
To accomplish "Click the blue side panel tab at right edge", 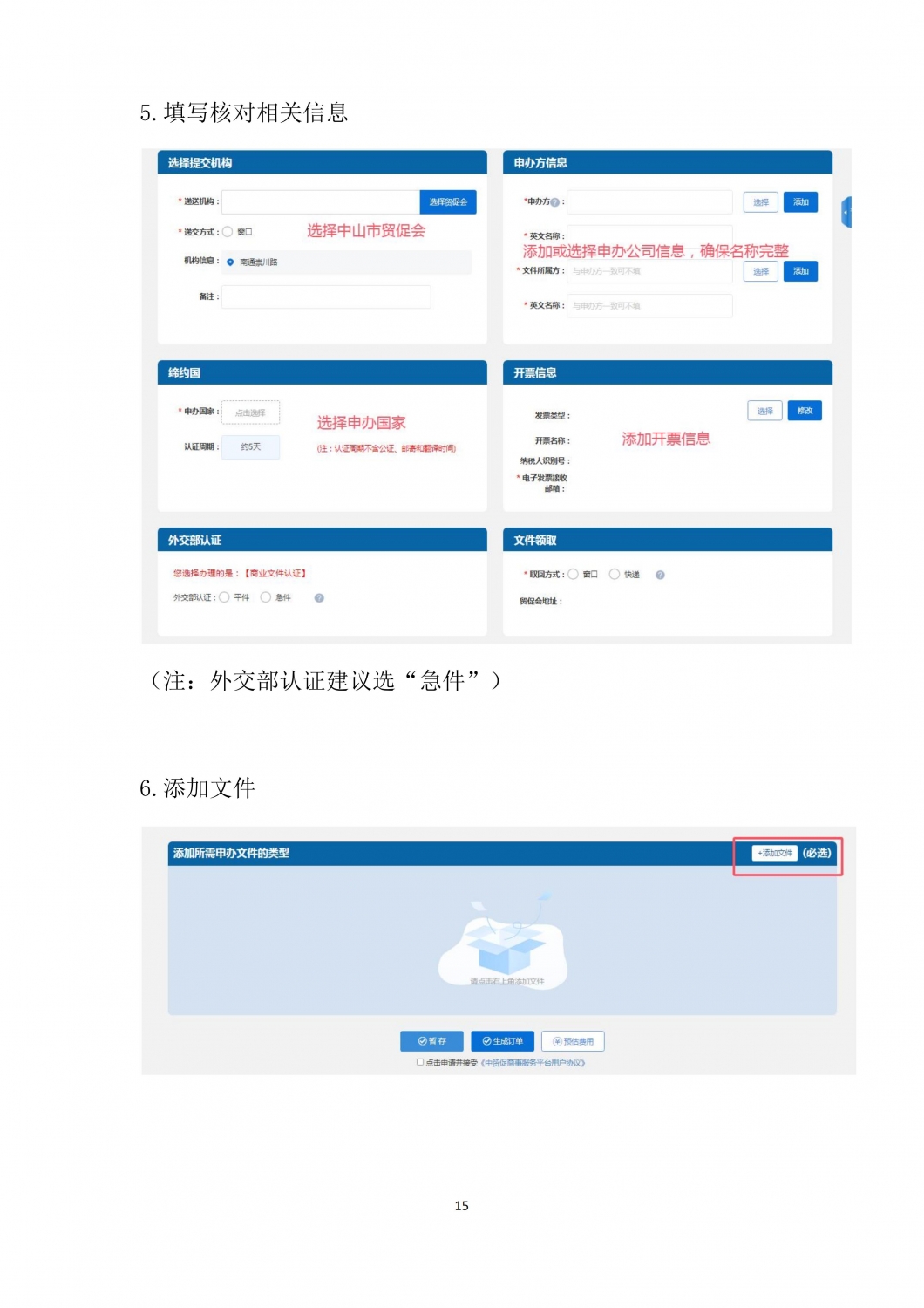I will [846, 213].
